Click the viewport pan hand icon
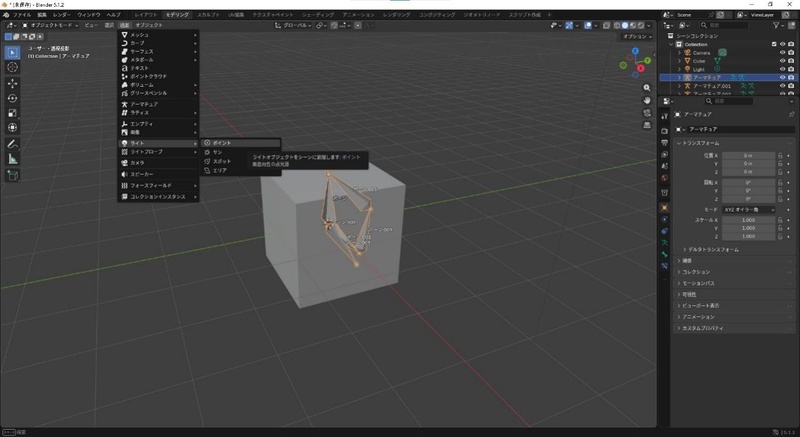This screenshot has height=437, width=800. 647,100
